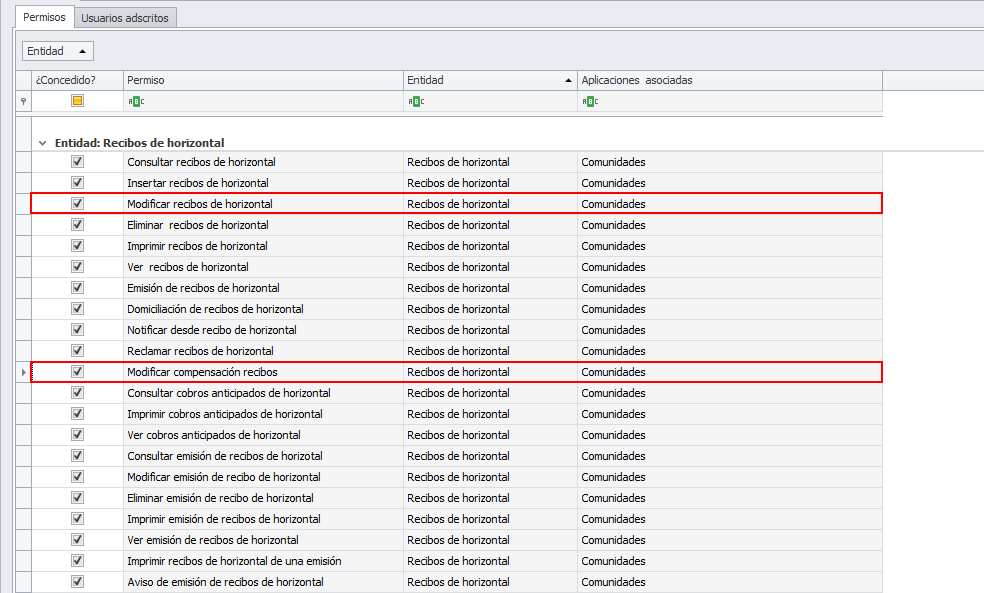Click the row indicator arrow beside Modificar compensación
The image size is (984, 593).
tap(24, 372)
